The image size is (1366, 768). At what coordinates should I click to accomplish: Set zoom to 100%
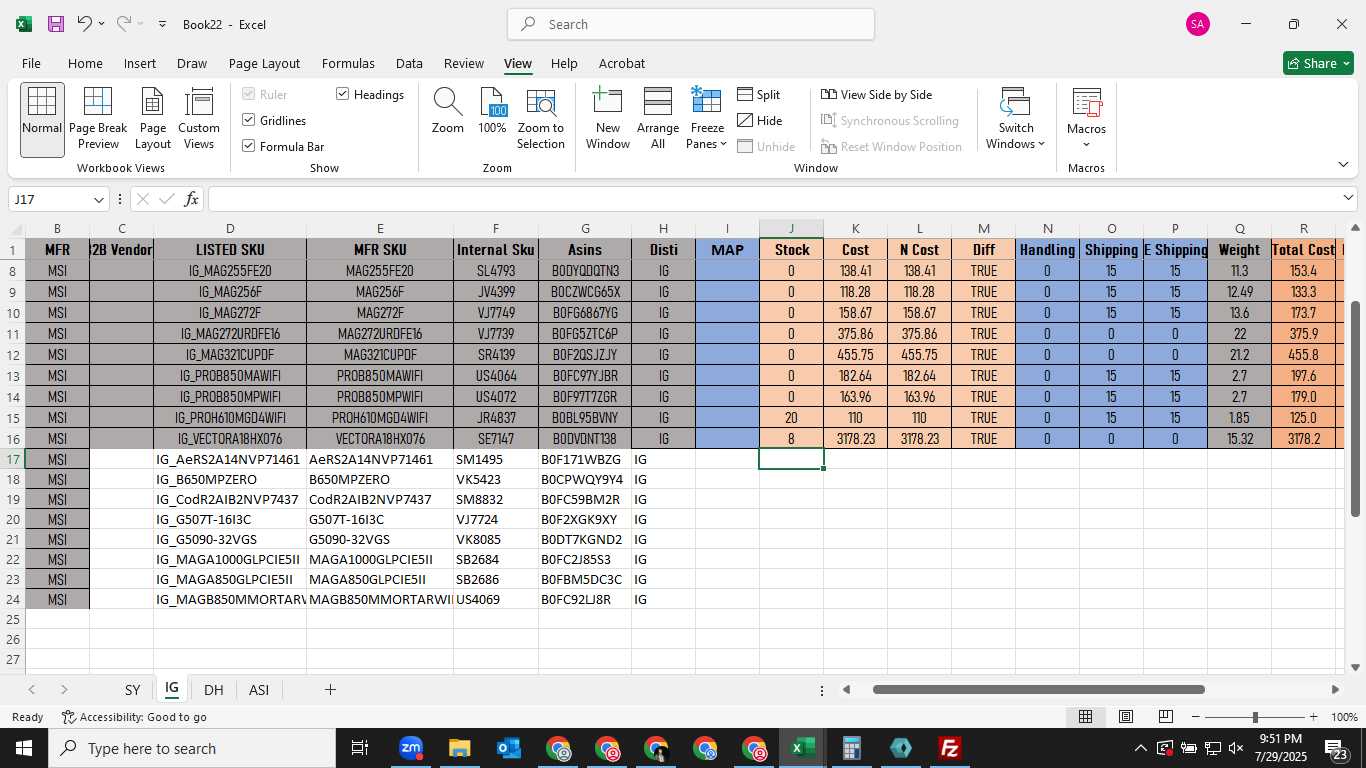tap(492, 112)
